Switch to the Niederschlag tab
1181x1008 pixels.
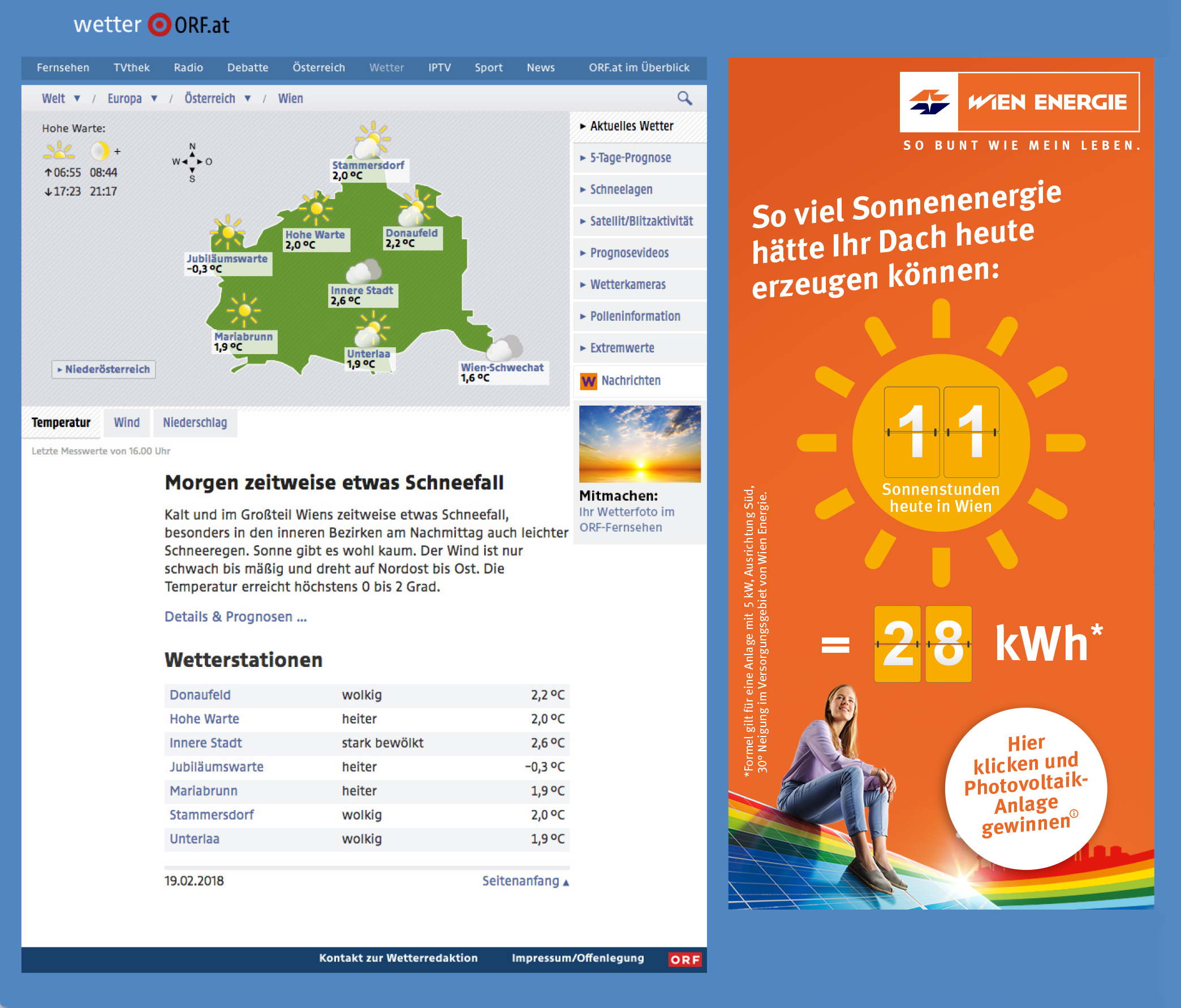coord(195,423)
